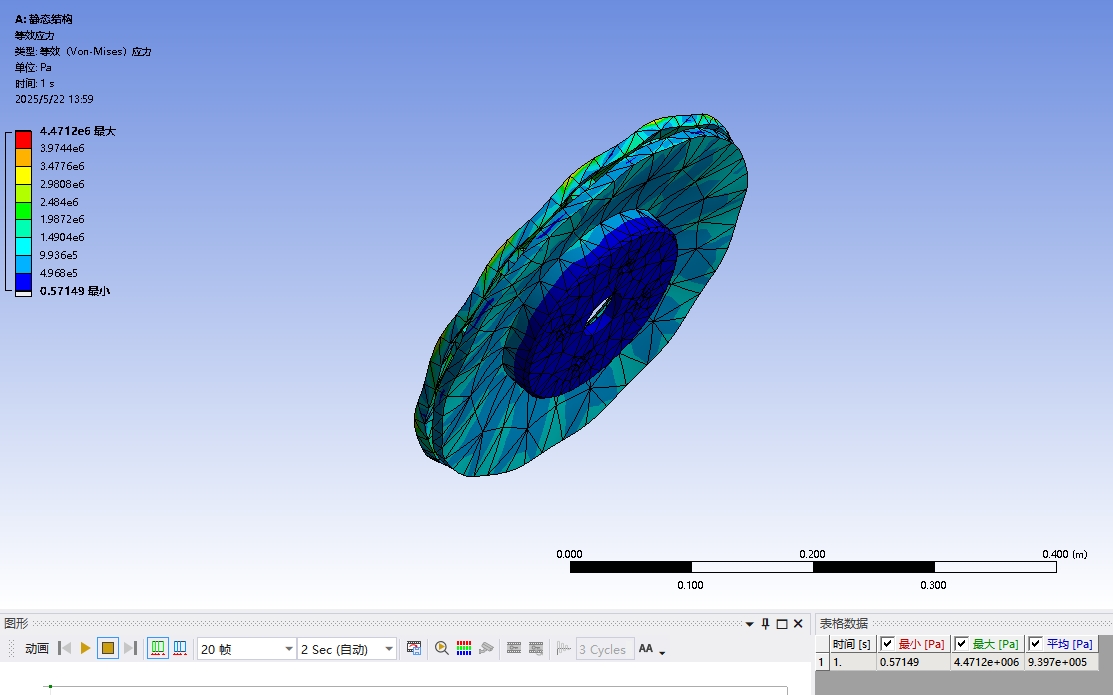
Task: Toggle the 平均 [Pa] column checkbox
Action: pos(1035,644)
